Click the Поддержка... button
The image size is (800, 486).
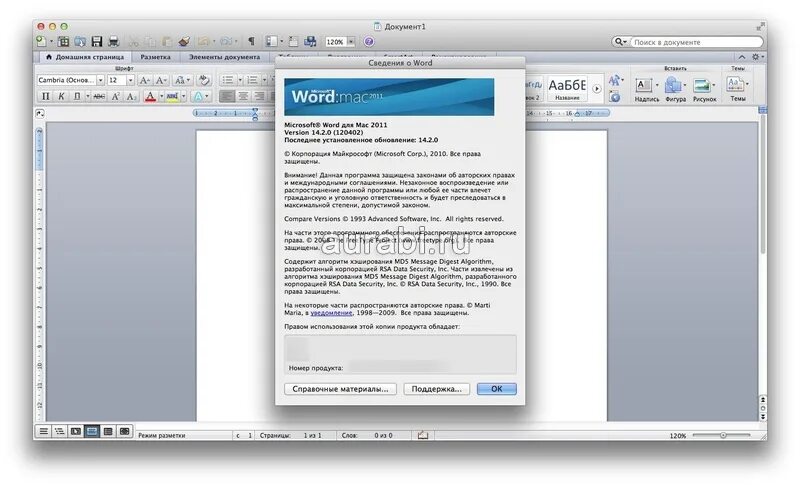tap(436, 389)
